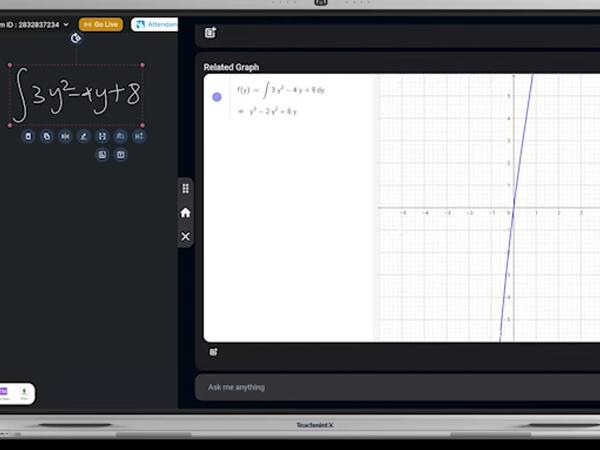The width and height of the screenshot is (600, 450).
Task: Add to board icon above Related Graph
Action: [x=210, y=33]
